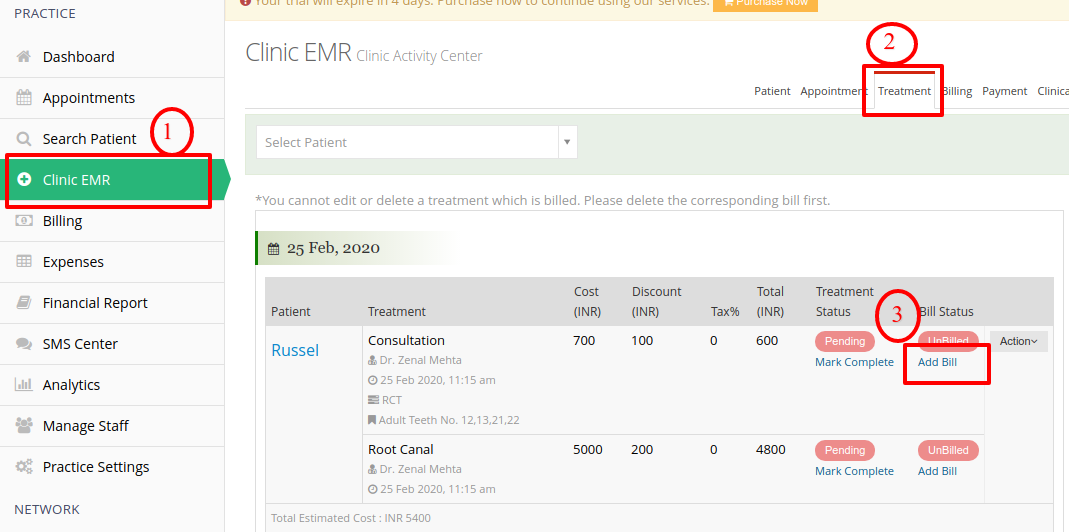Click the Analytics bar chart icon
This screenshot has width=1069, height=532.
(x=24, y=384)
